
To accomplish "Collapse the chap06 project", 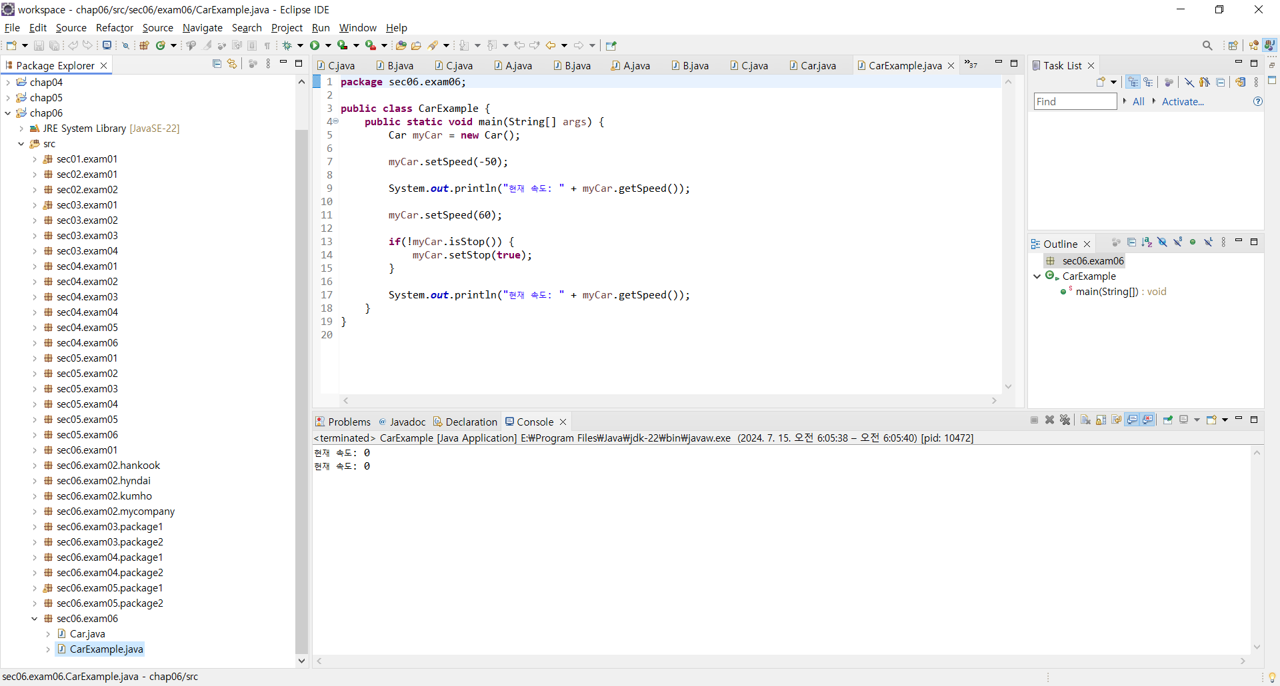I will click(8, 113).
